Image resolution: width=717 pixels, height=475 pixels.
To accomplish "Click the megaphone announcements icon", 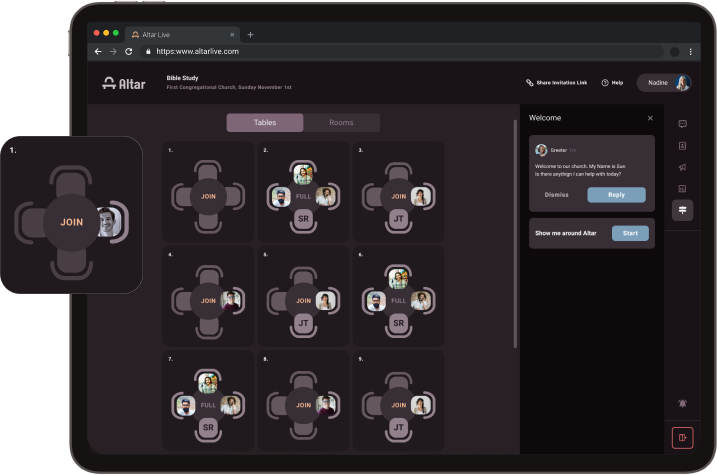I will click(682, 167).
